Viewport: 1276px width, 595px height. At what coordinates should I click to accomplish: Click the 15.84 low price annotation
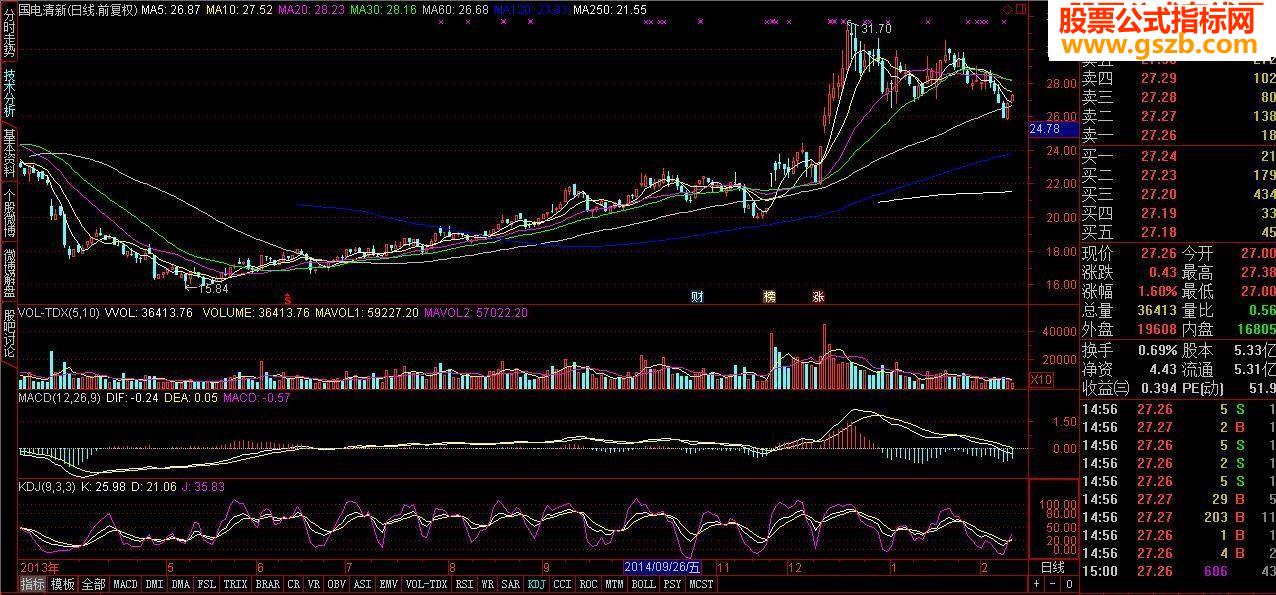coord(213,289)
